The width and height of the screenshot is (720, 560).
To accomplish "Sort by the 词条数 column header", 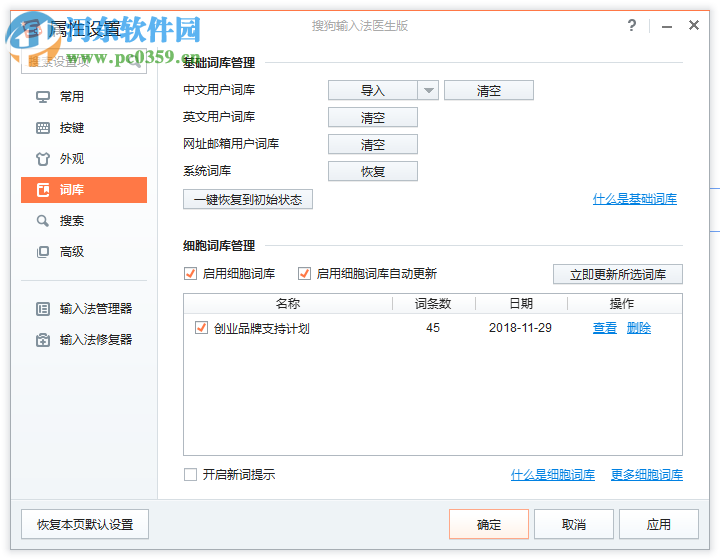I will pos(433,304).
